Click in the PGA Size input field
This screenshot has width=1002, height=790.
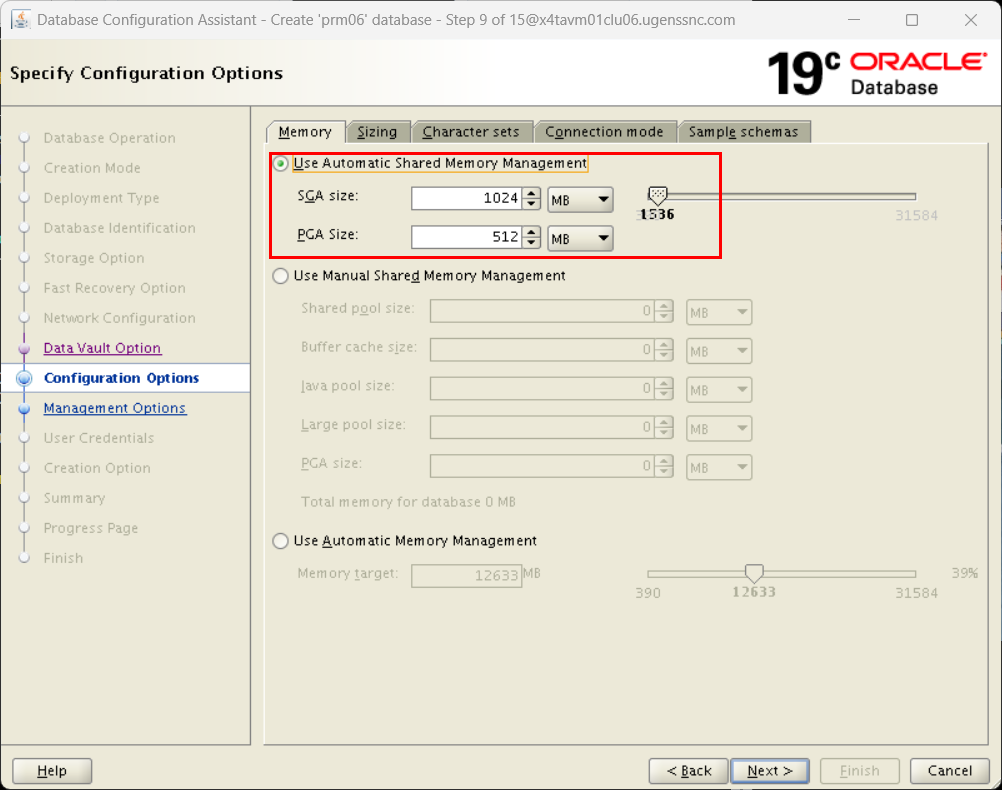[x=467, y=237]
